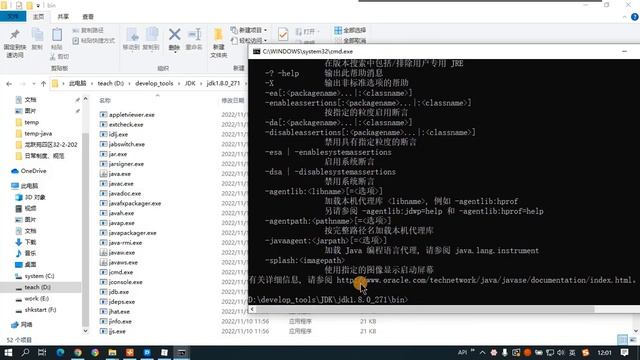Image resolution: width=640 pixels, height=360 pixels.
Task: Sort files by the Name column header
Action: point(105,100)
